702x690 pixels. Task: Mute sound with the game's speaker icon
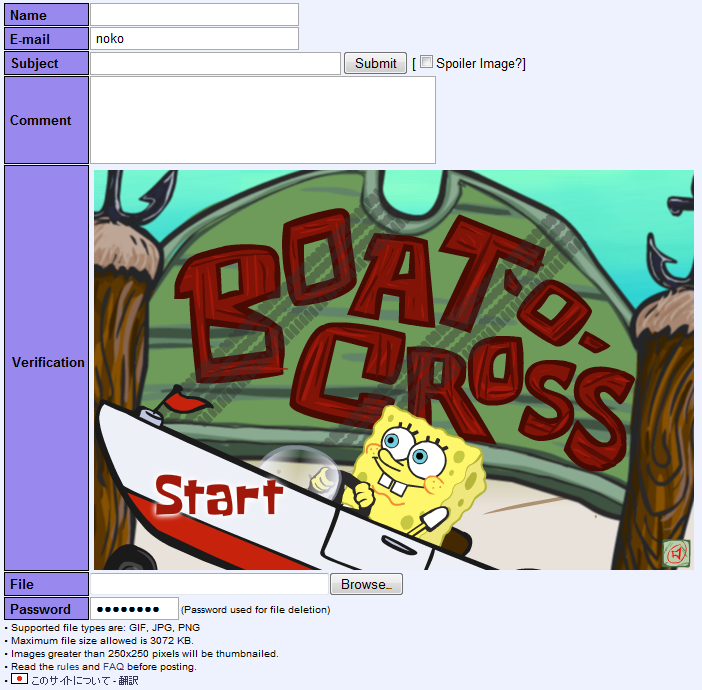[676, 553]
